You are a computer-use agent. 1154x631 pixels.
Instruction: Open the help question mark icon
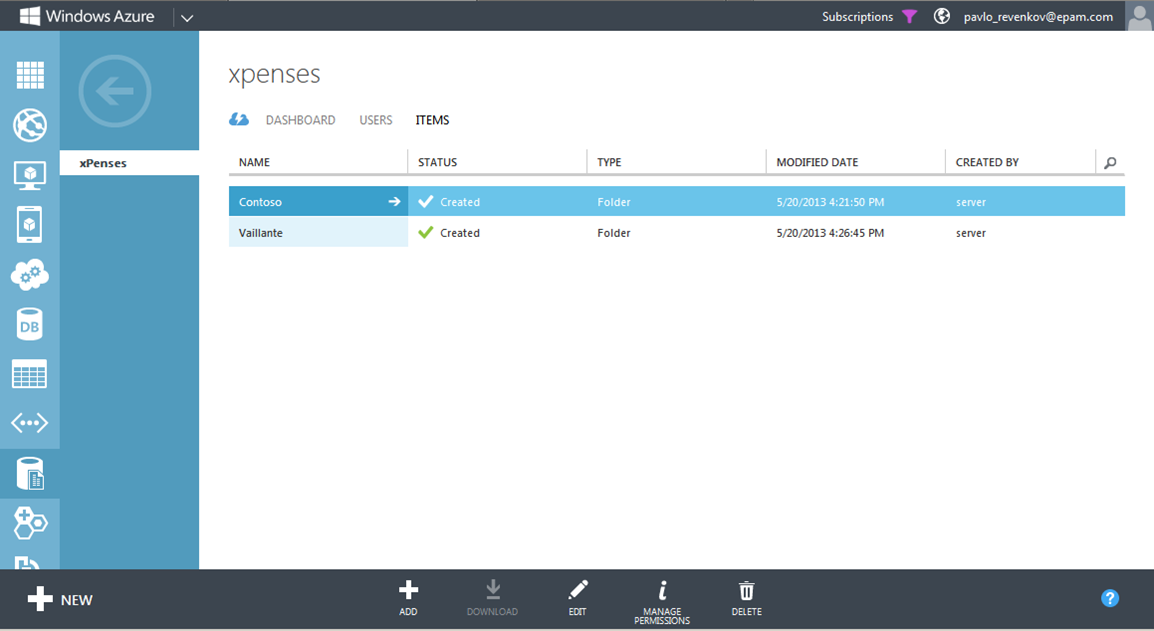coord(1110,598)
